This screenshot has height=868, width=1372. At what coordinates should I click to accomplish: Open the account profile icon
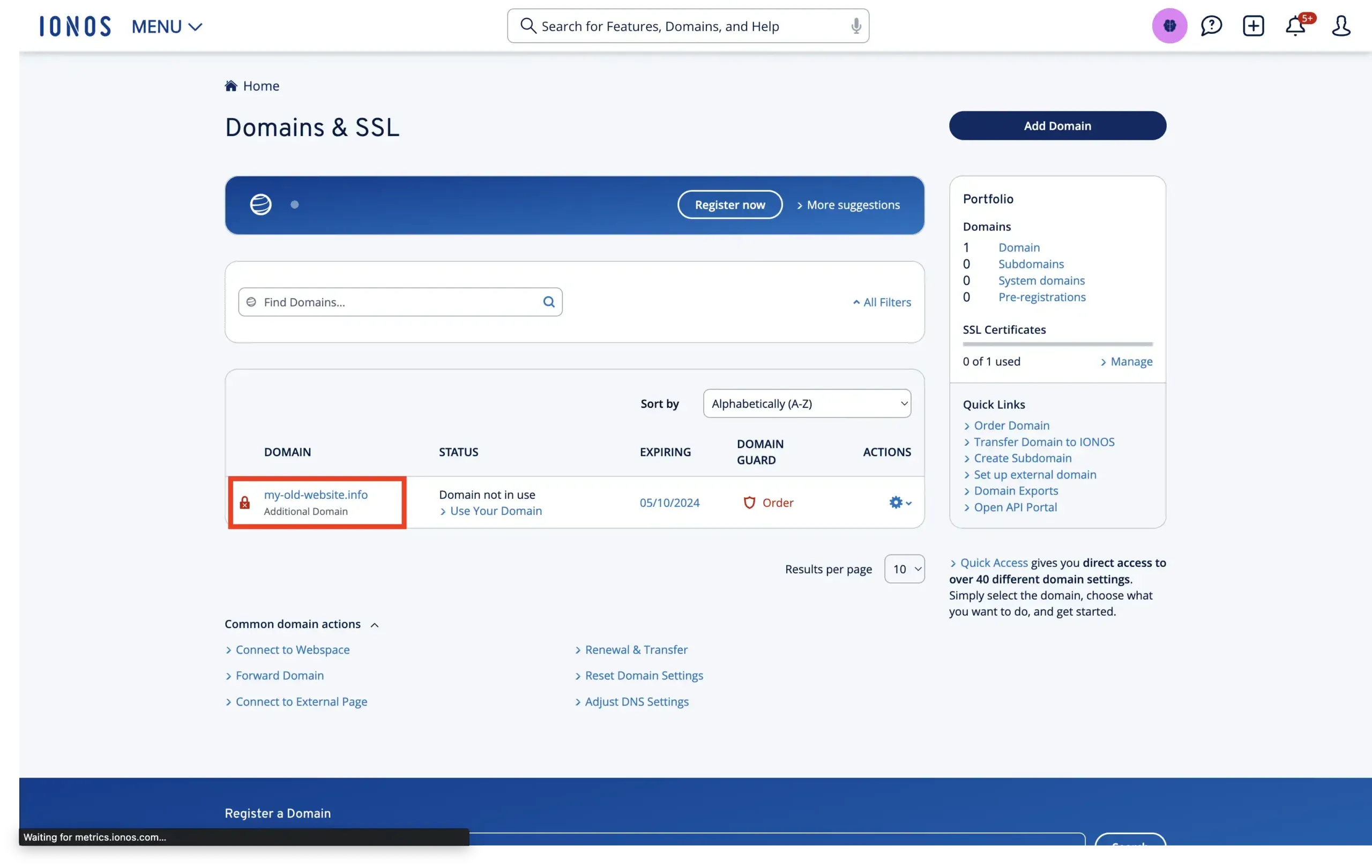(x=1341, y=26)
